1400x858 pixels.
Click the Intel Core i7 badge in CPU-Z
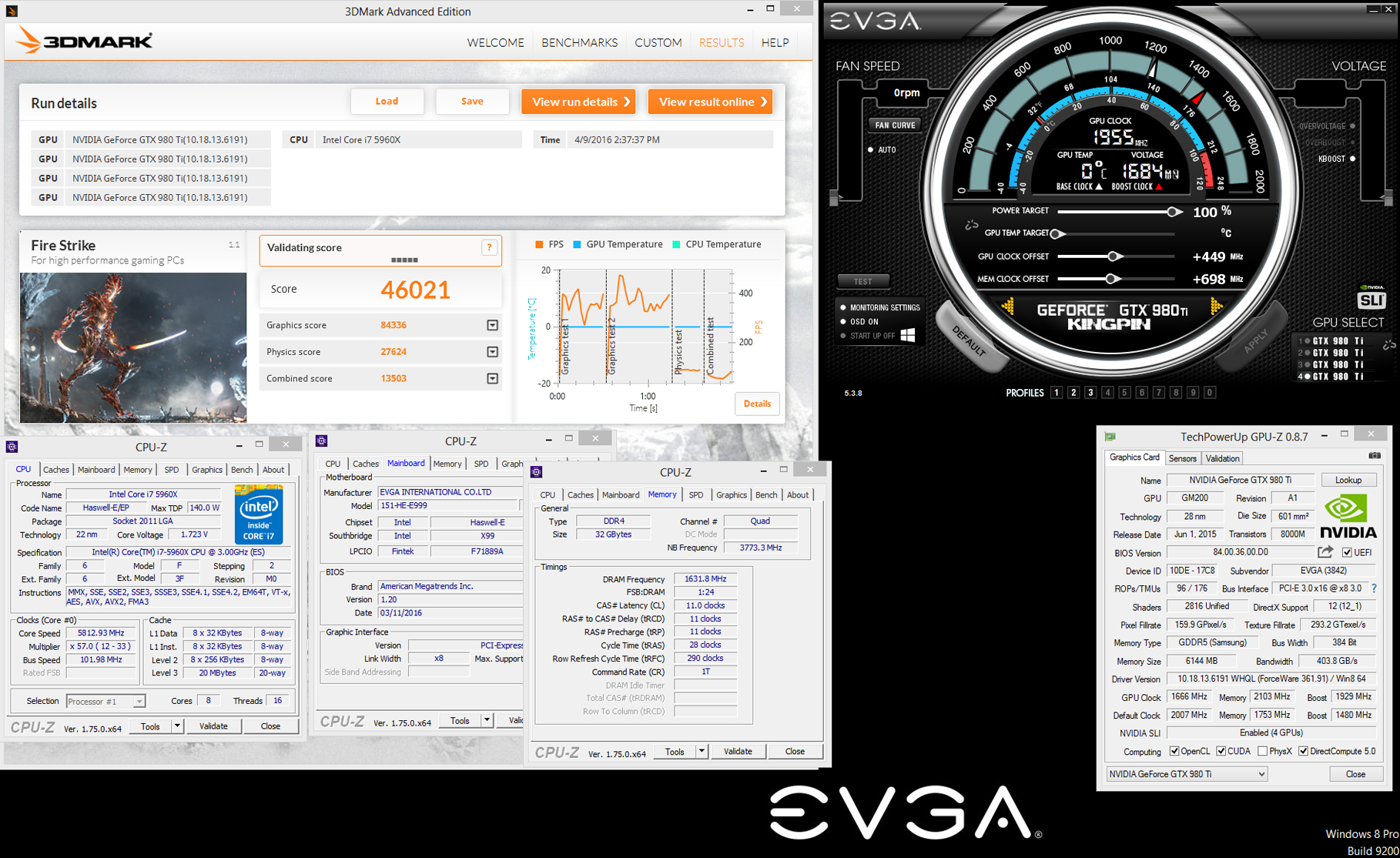click(x=259, y=514)
